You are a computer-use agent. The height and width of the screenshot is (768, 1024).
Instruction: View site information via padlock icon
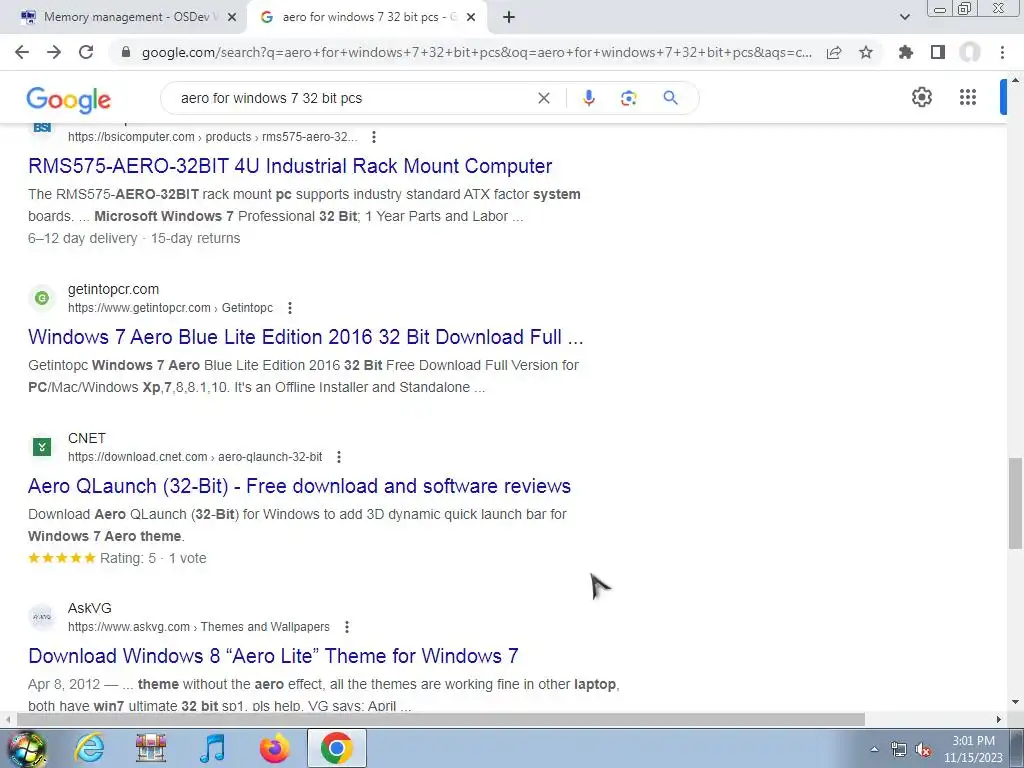pos(126,52)
